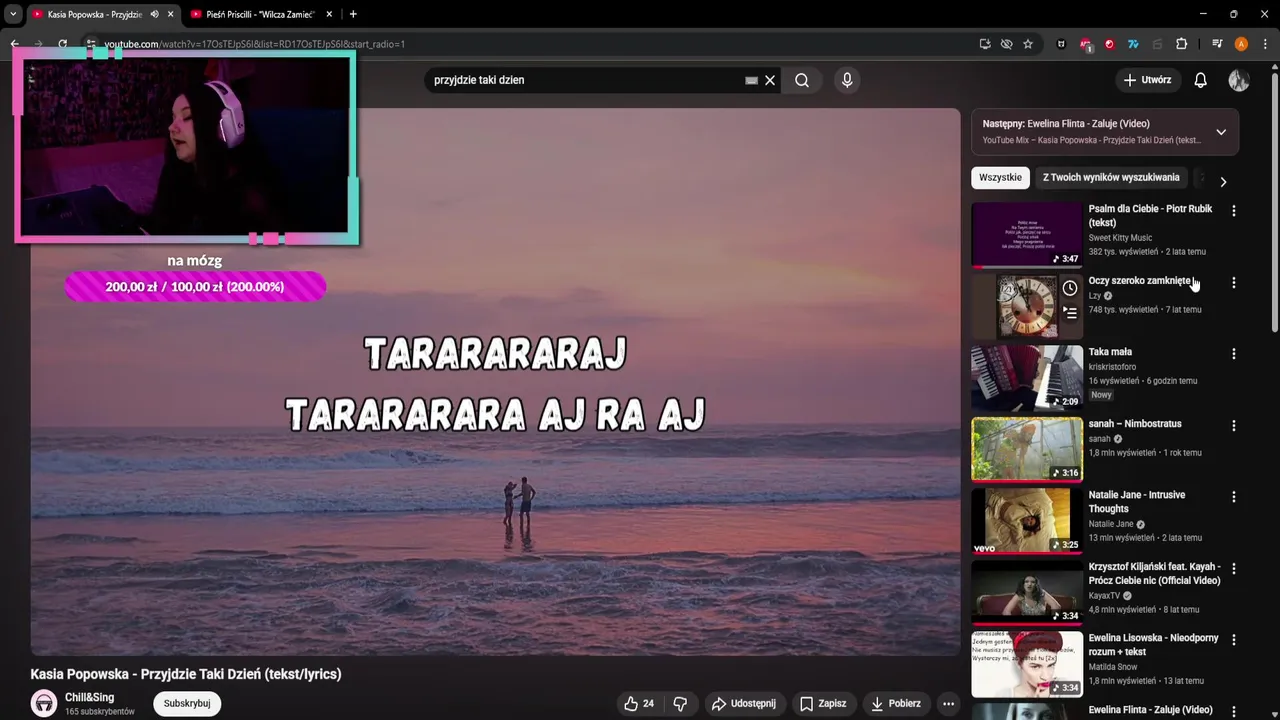The width and height of the screenshot is (1280, 720).
Task: Open the Natalie Jane Intrusive Thoughts thumbnail
Action: 1027,521
